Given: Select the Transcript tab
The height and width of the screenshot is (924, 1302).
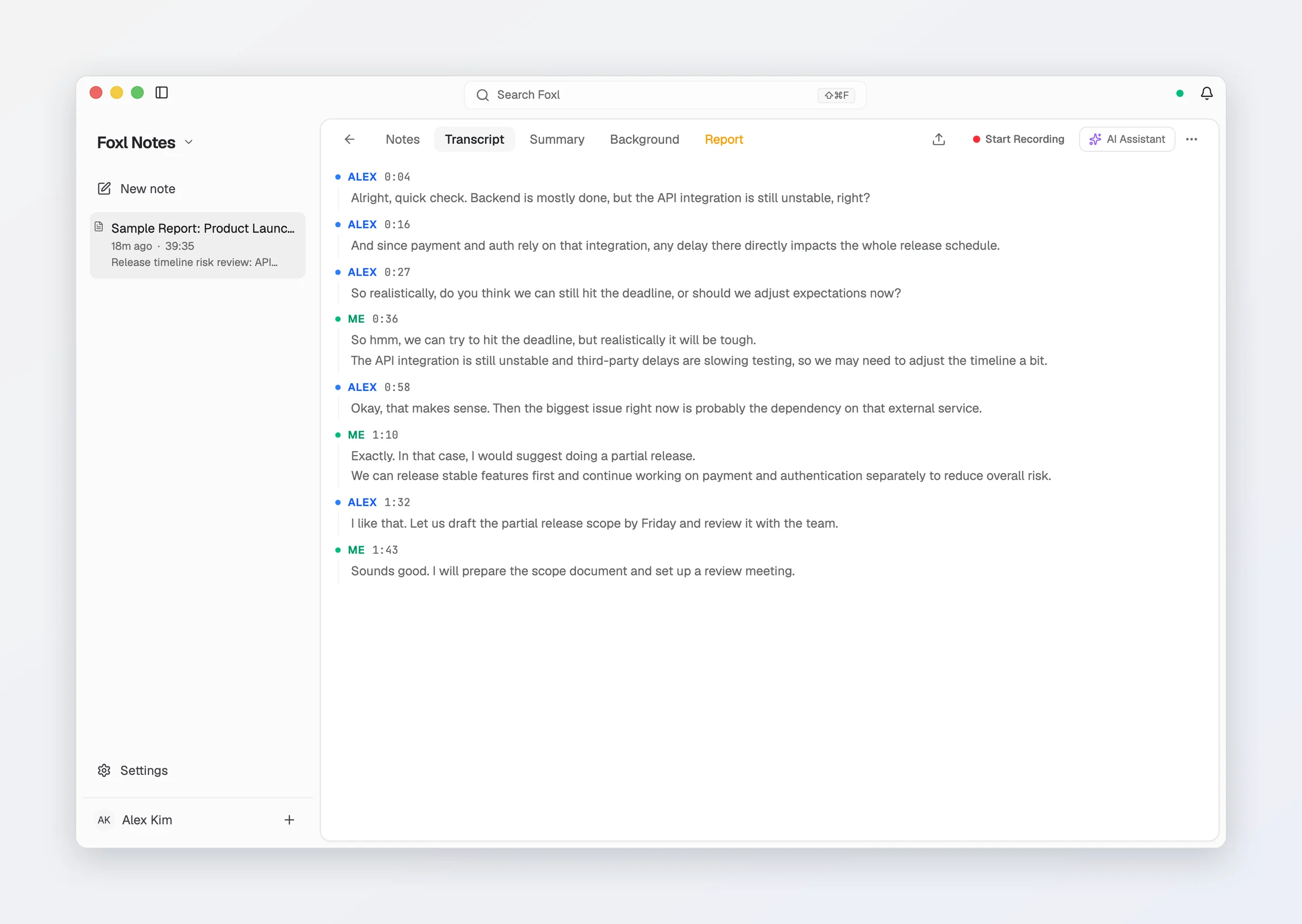Looking at the screenshot, I should (x=475, y=139).
